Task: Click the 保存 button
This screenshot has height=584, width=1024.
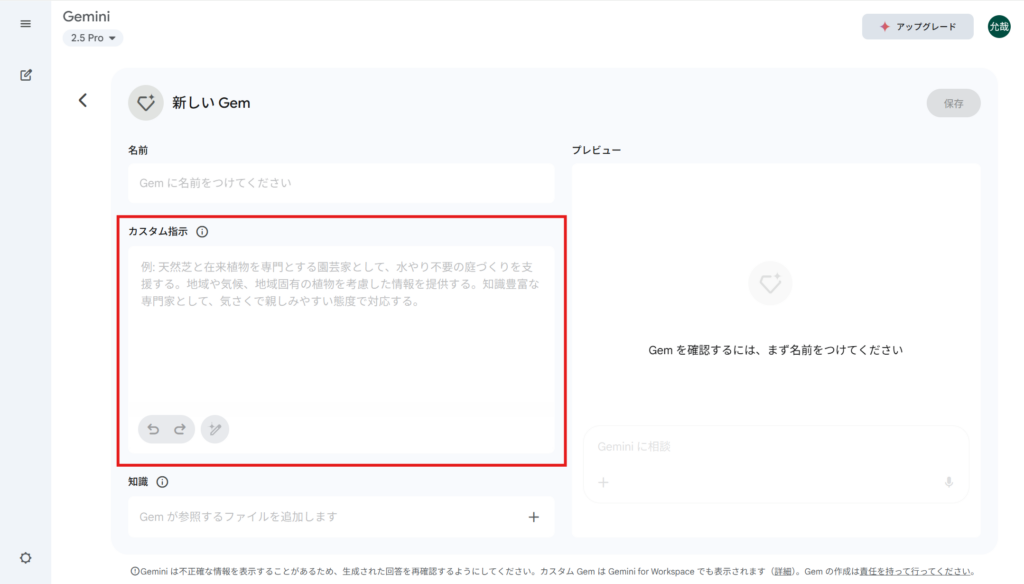Action: 953,103
